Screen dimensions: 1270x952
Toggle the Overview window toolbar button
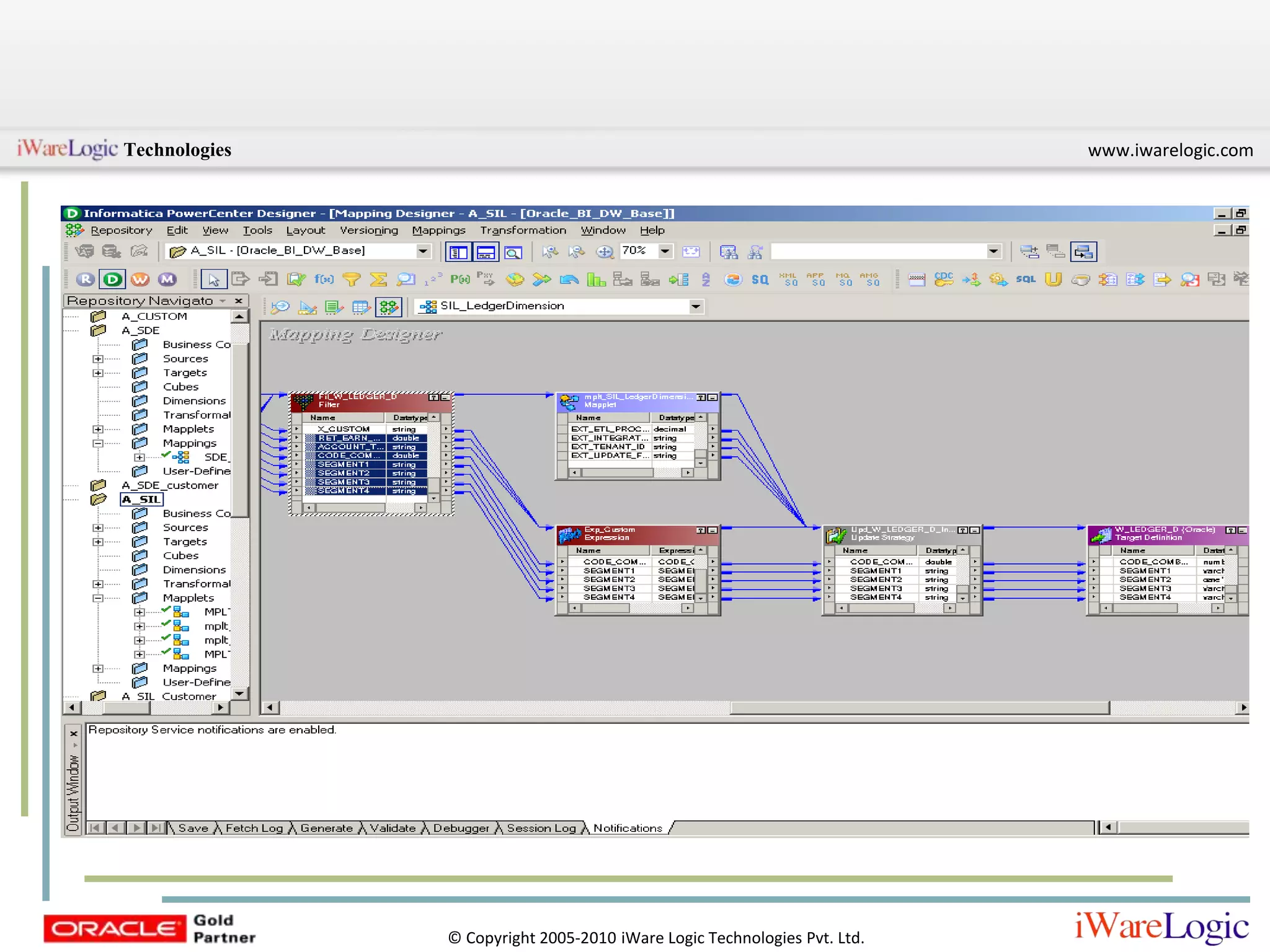click(x=513, y=252)
